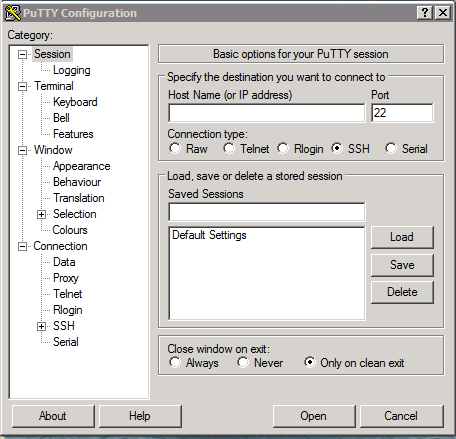Select the Appearance category
Image resolution: width=456 pixels, height=439 pixels.
point(82,166)
